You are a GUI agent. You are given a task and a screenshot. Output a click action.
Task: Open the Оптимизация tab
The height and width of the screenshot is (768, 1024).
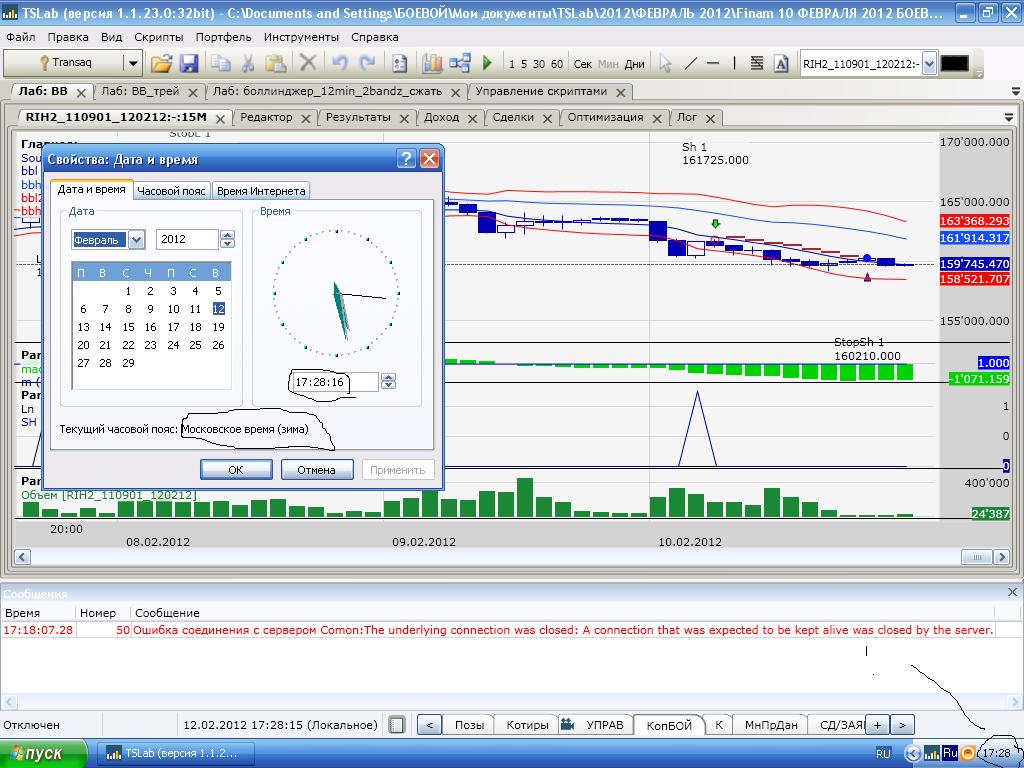pyautogui.click(x=604, y=117)
